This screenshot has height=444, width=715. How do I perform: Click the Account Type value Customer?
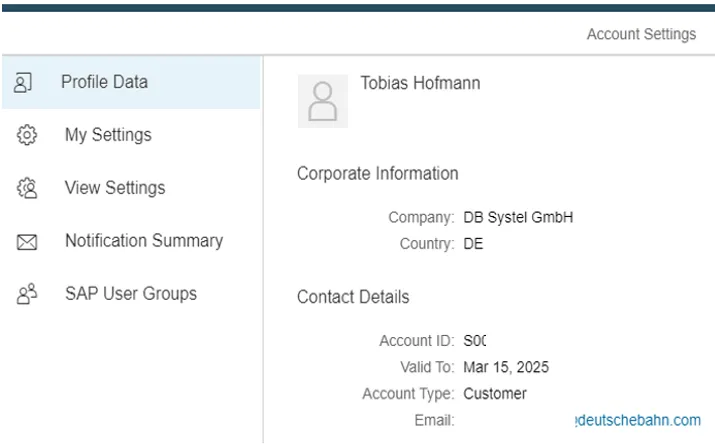click(495, 393)
